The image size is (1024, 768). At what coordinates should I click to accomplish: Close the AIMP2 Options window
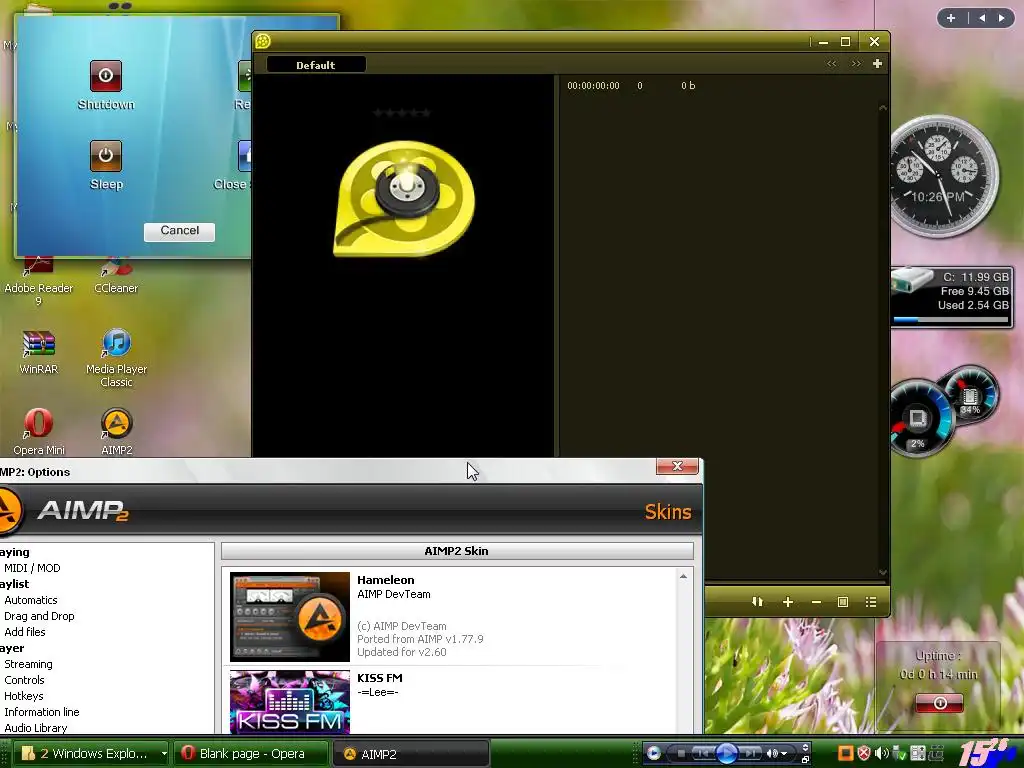[677, 466]
